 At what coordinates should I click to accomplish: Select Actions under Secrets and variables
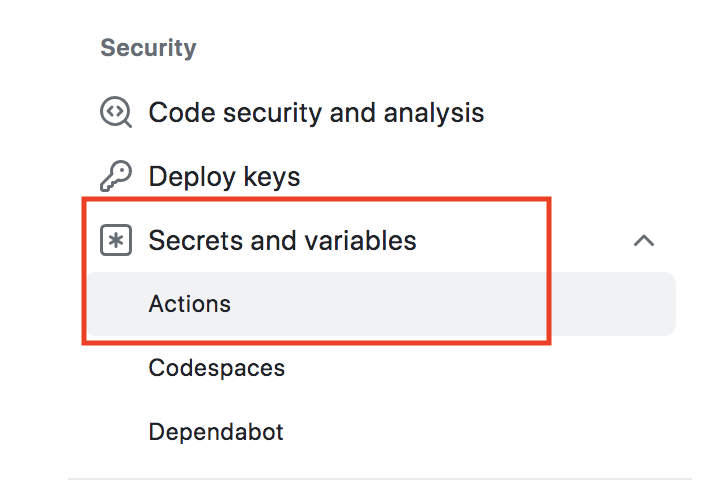point(190,304)
